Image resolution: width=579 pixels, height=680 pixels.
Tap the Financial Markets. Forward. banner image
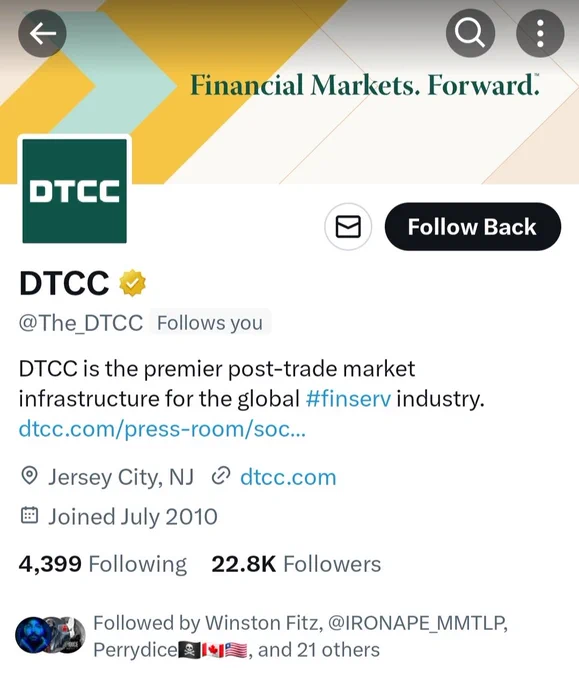[x=364, y=85]
